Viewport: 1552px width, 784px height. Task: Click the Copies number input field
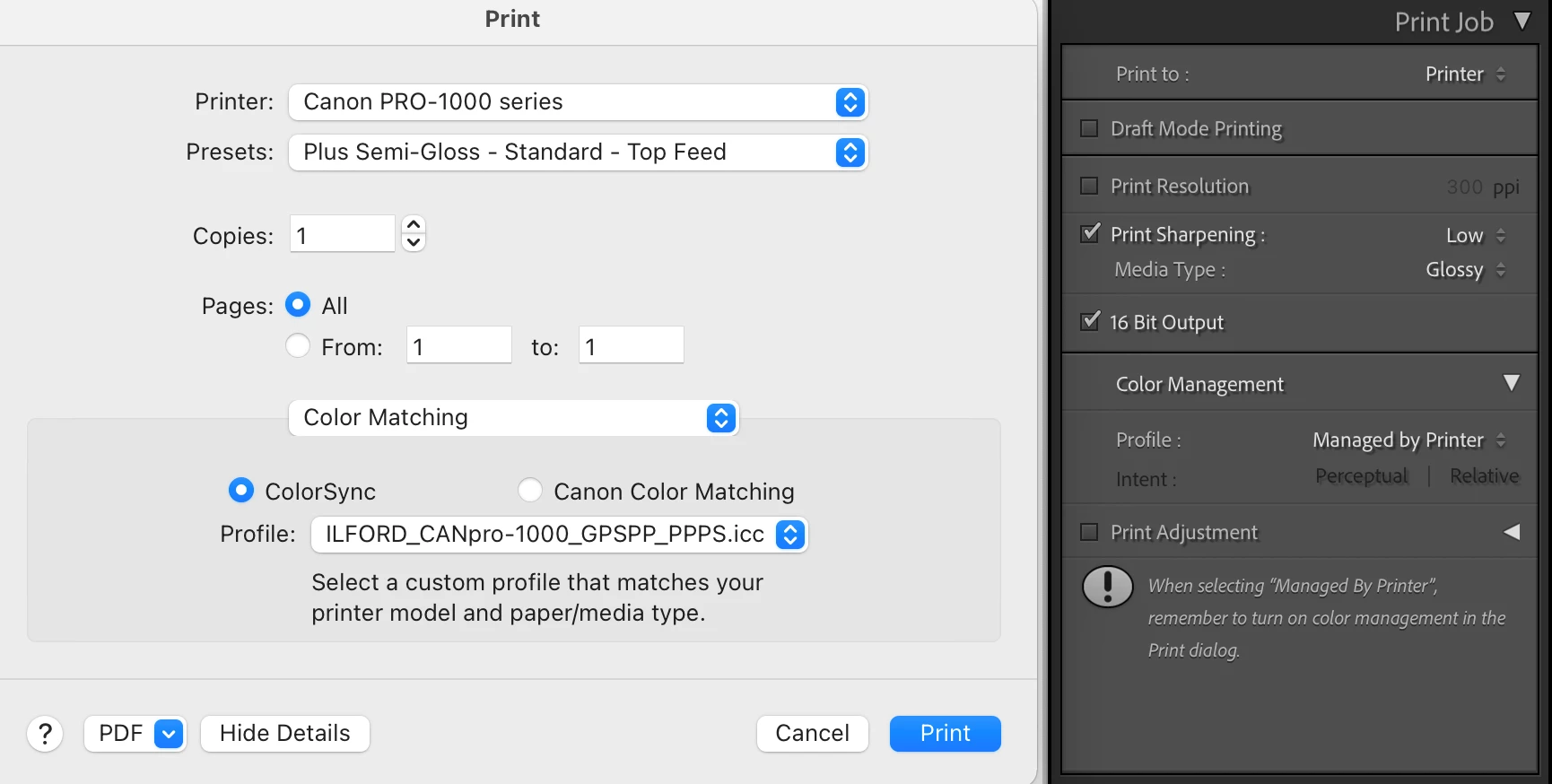[x=342, y=234]
